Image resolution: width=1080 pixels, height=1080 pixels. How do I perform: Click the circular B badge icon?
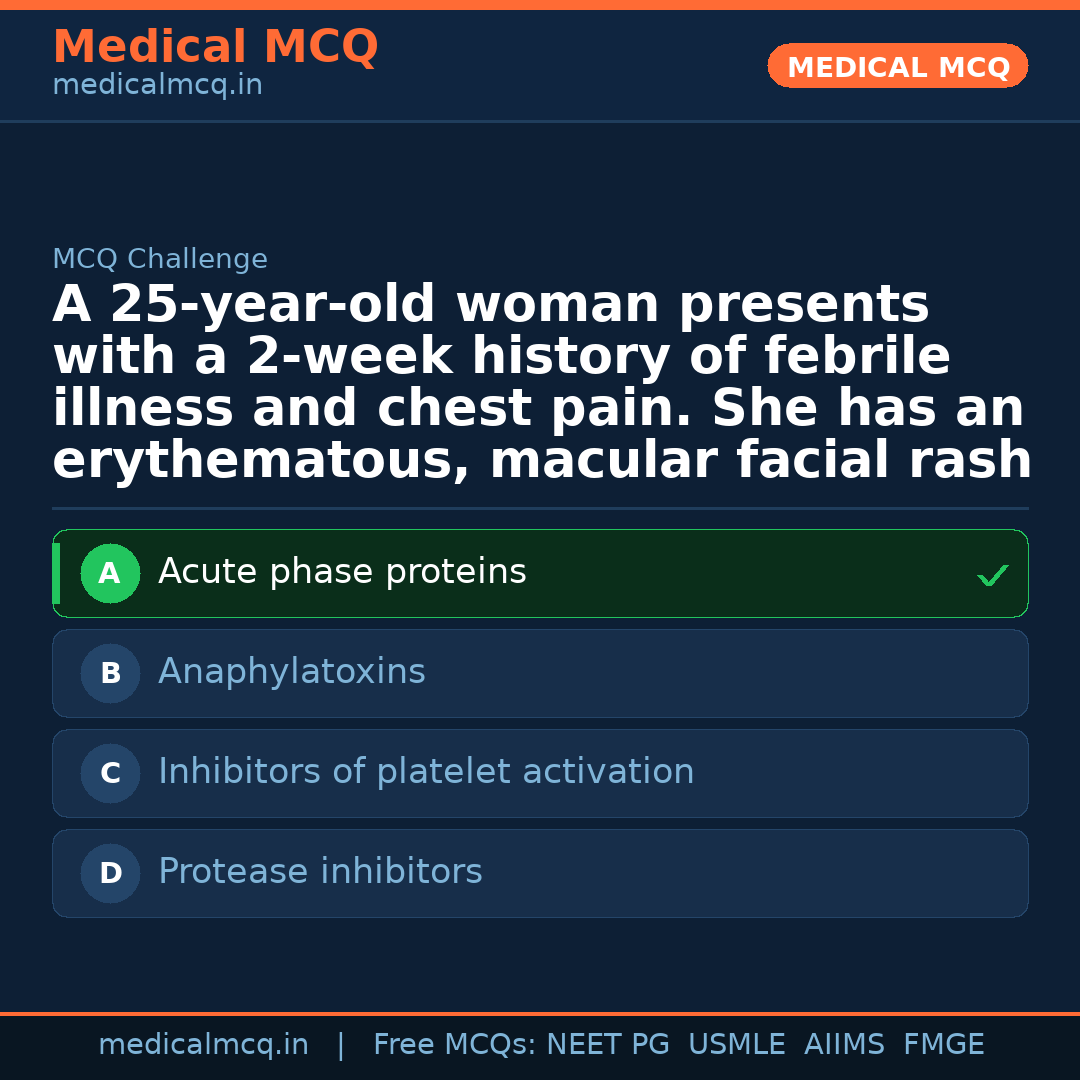[110, 673]
